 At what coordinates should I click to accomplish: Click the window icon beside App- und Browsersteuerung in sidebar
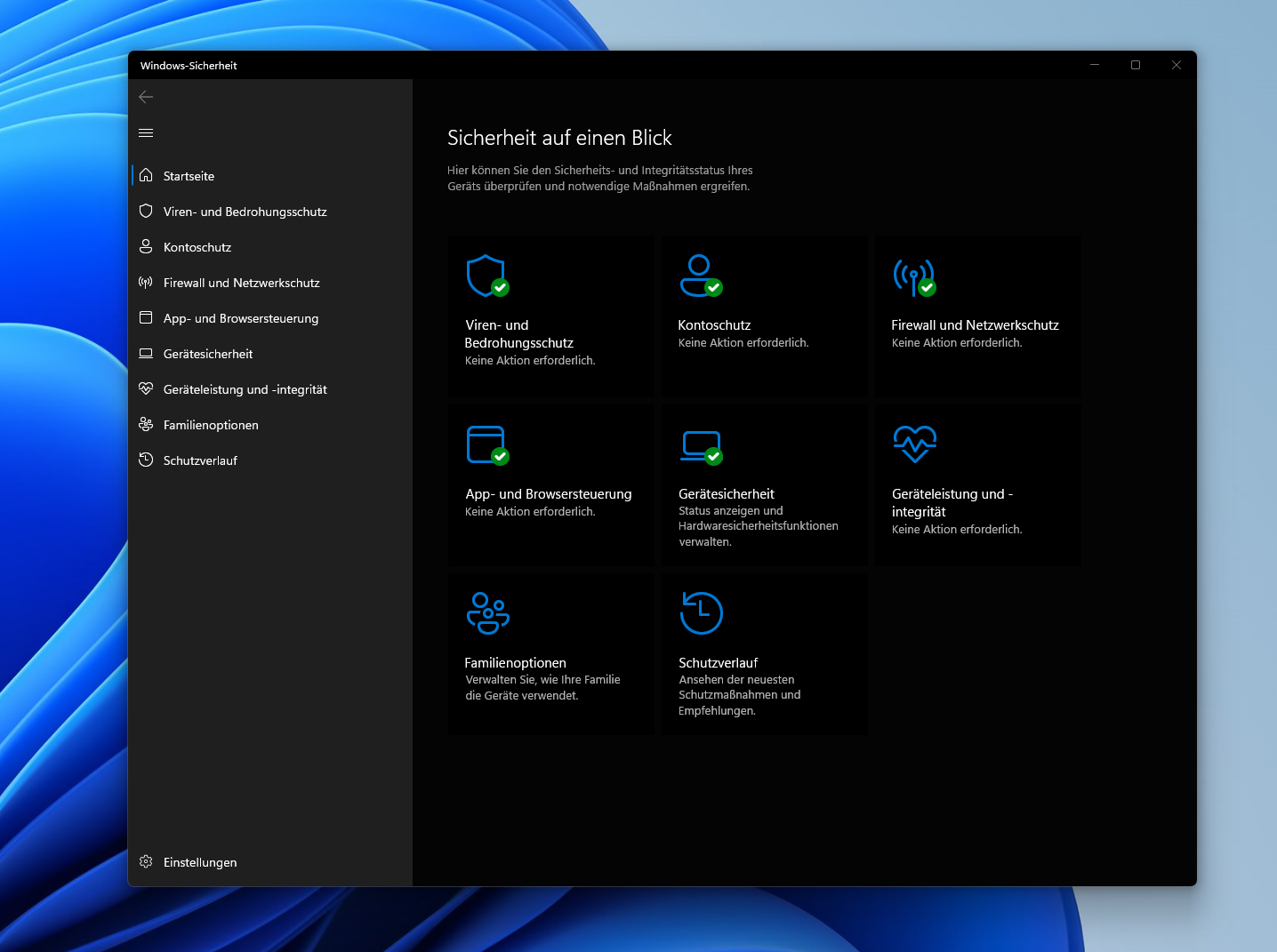coord(146,317)
